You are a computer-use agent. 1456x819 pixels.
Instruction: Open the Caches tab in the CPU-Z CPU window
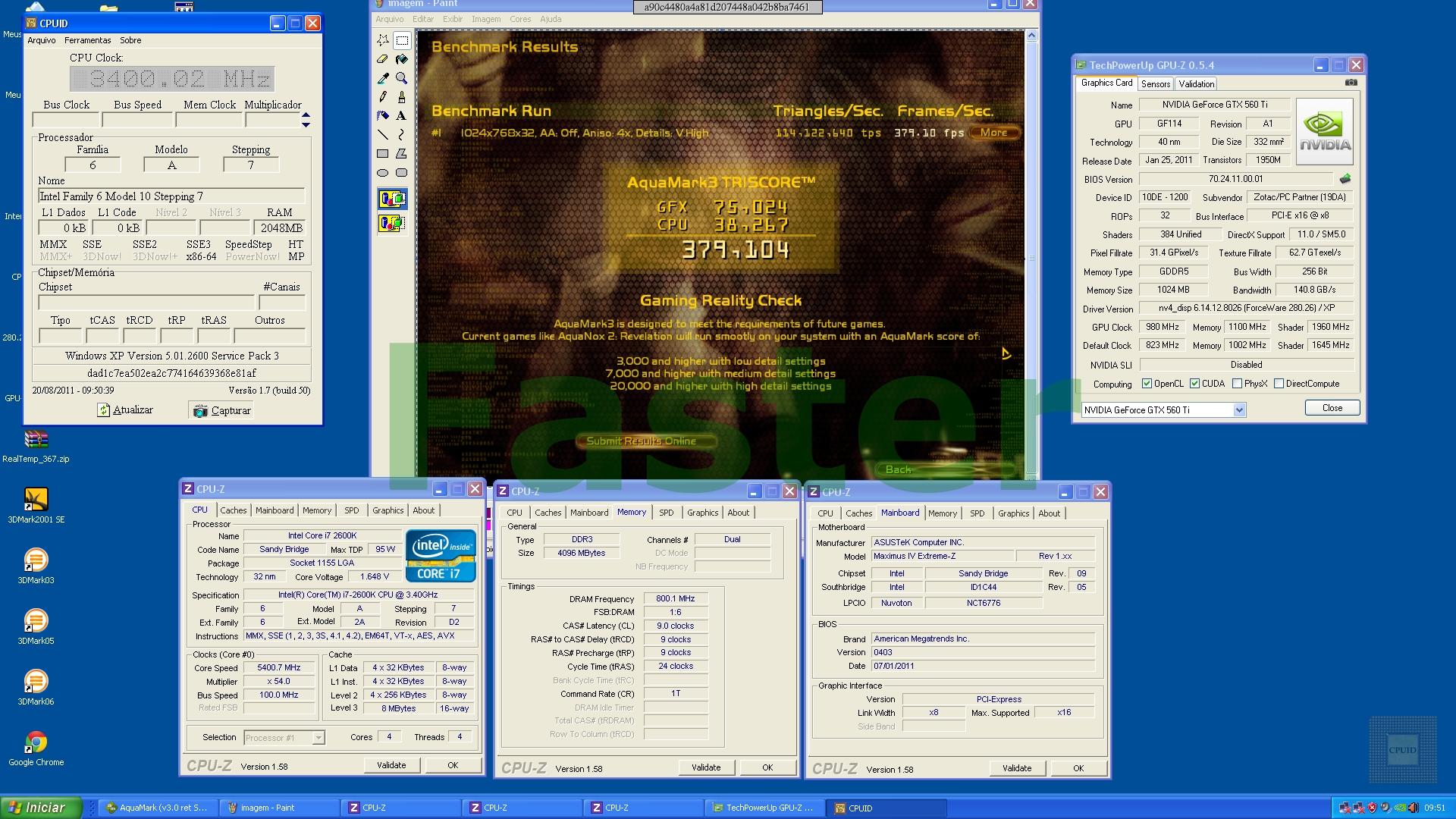(x=234, y=510)
